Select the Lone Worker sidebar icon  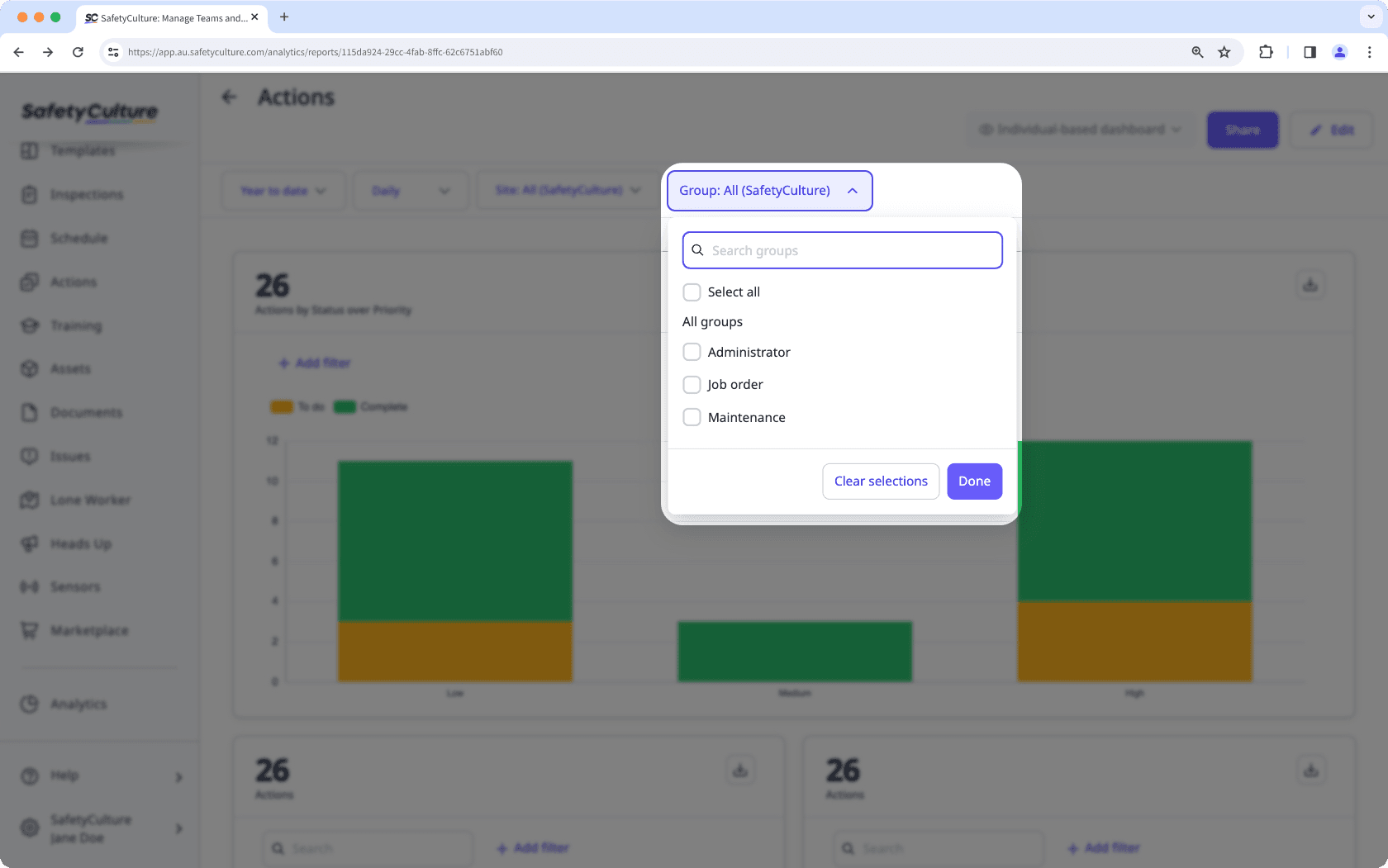pyautogui.click(x=30, y=500)
